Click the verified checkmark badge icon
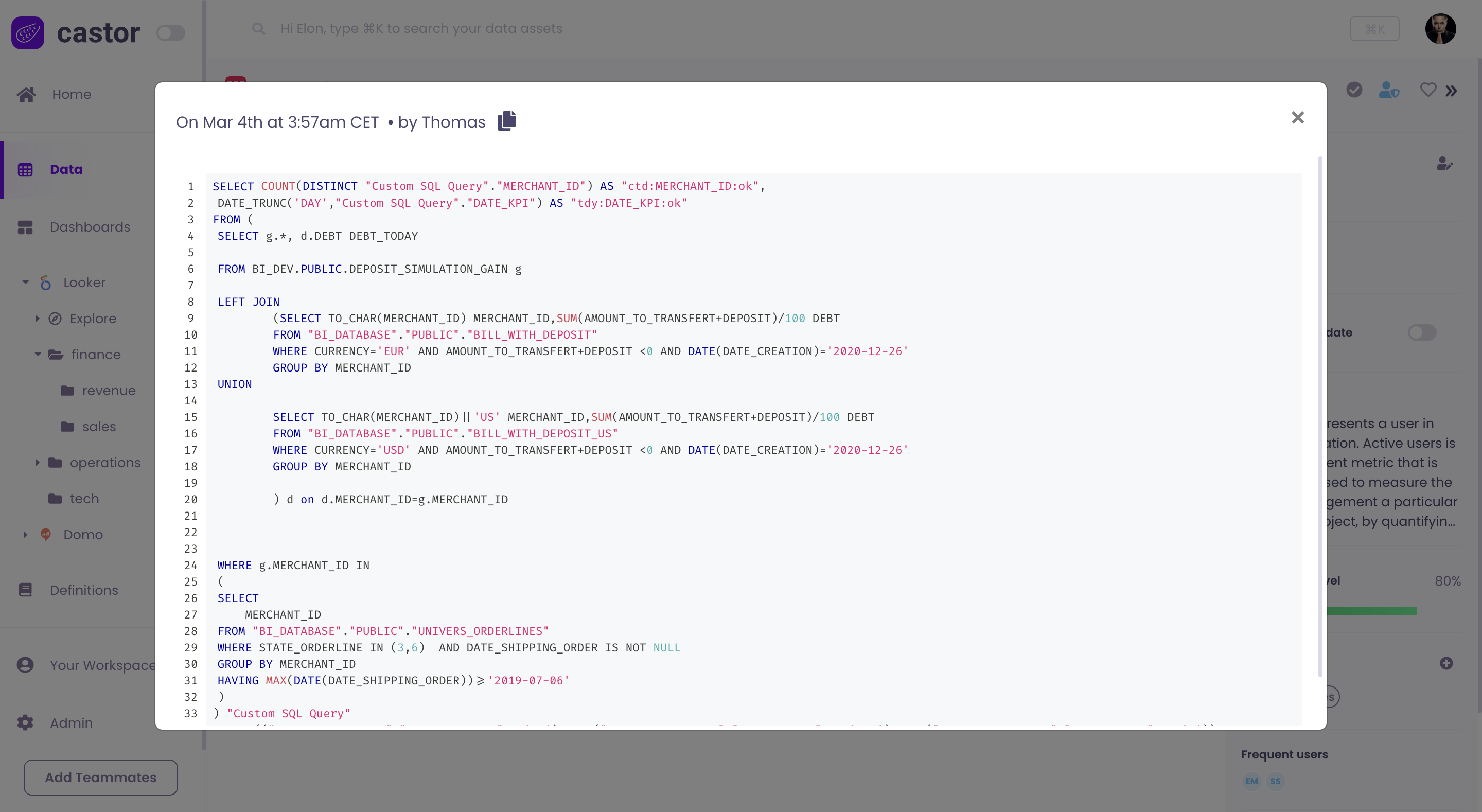Image resolution: width=1482 pixels, height=812 pixels. point(1354,90)
